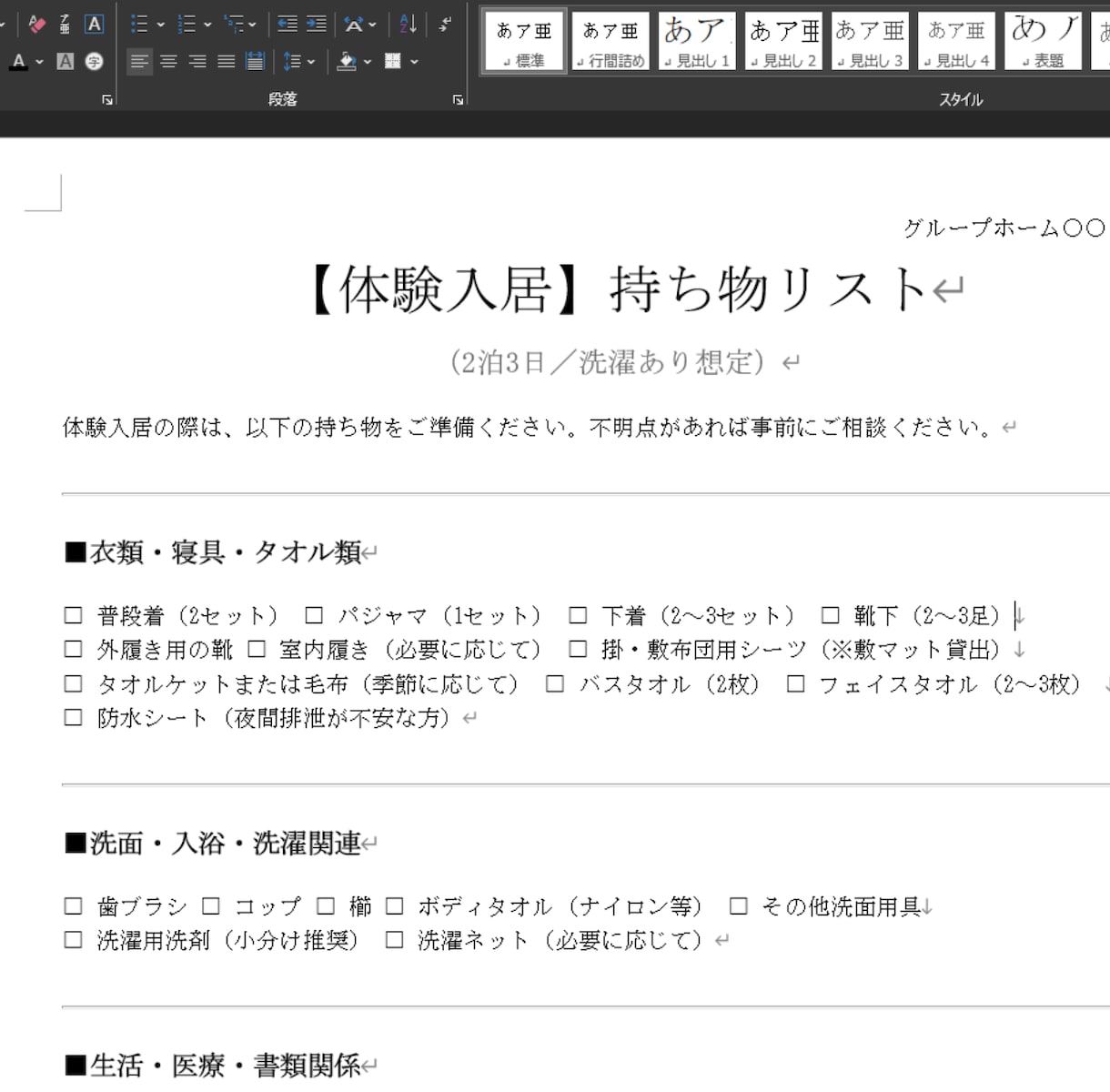Apply paragraph shading with the paint bucket
Screen dimensions: 1110x1092
pyautogui.click(x=347, y=62)
